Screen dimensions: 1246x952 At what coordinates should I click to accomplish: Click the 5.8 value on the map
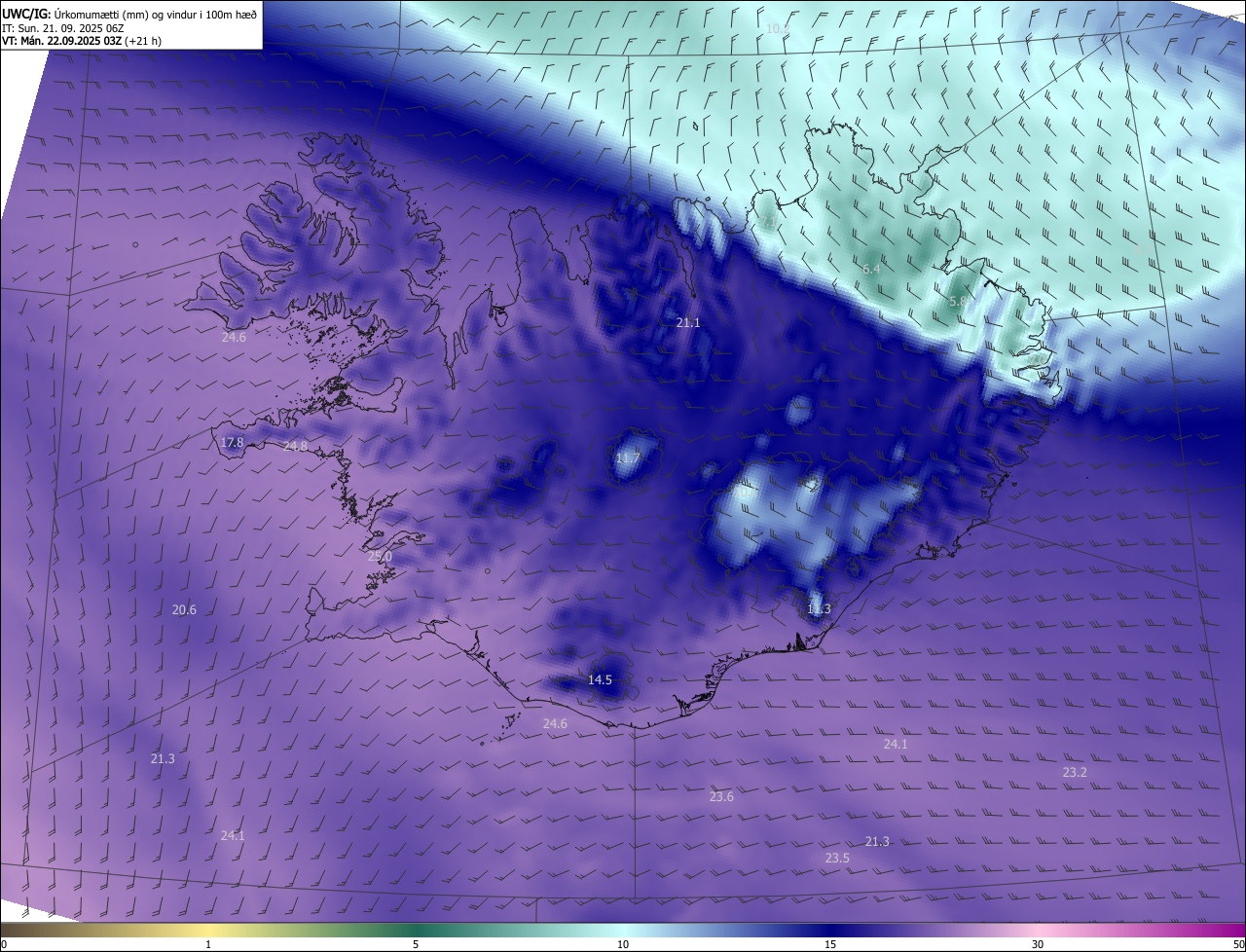(958, 302)
